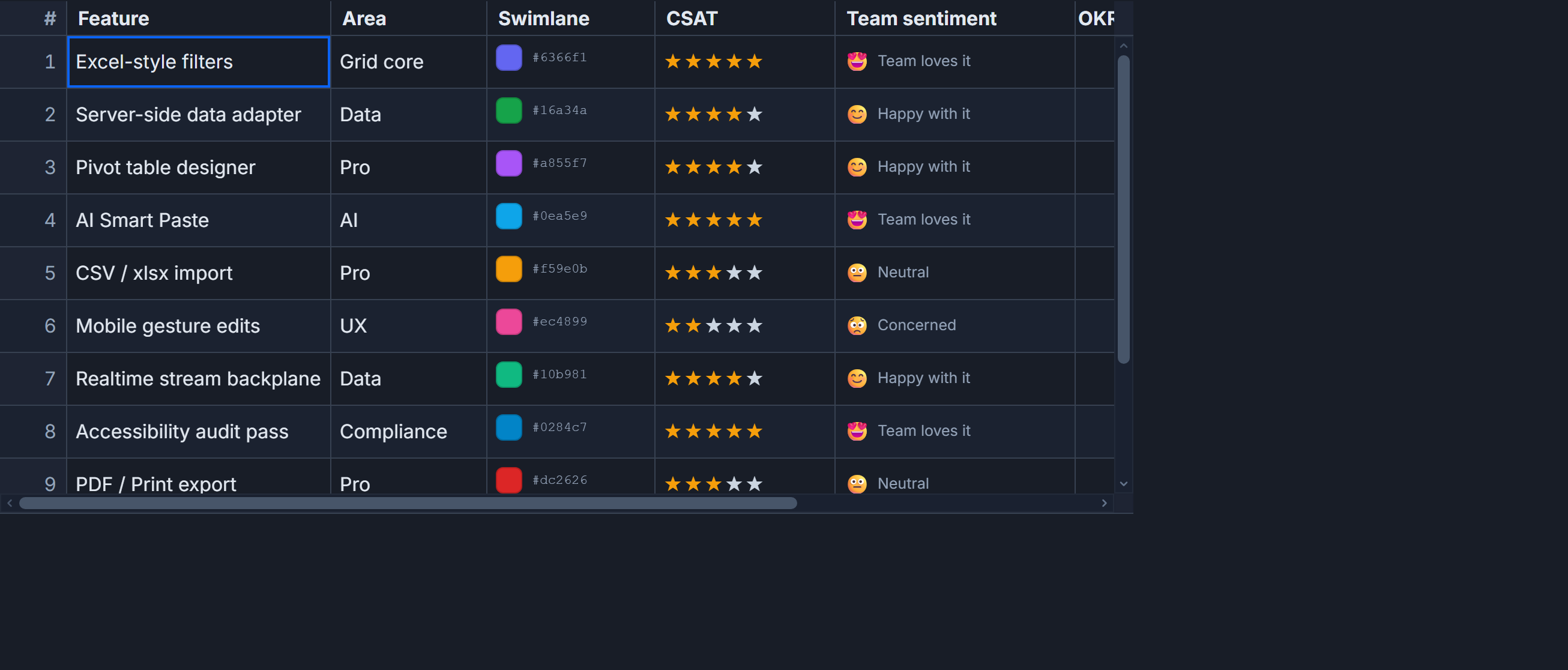Select the 'Realtime stream backplane' cell

pyautogui.click(x=199, y=378)
